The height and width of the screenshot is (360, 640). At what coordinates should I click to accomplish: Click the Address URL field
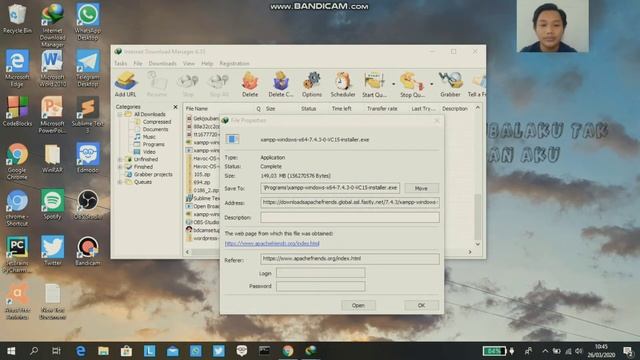[x=350, y=202]
